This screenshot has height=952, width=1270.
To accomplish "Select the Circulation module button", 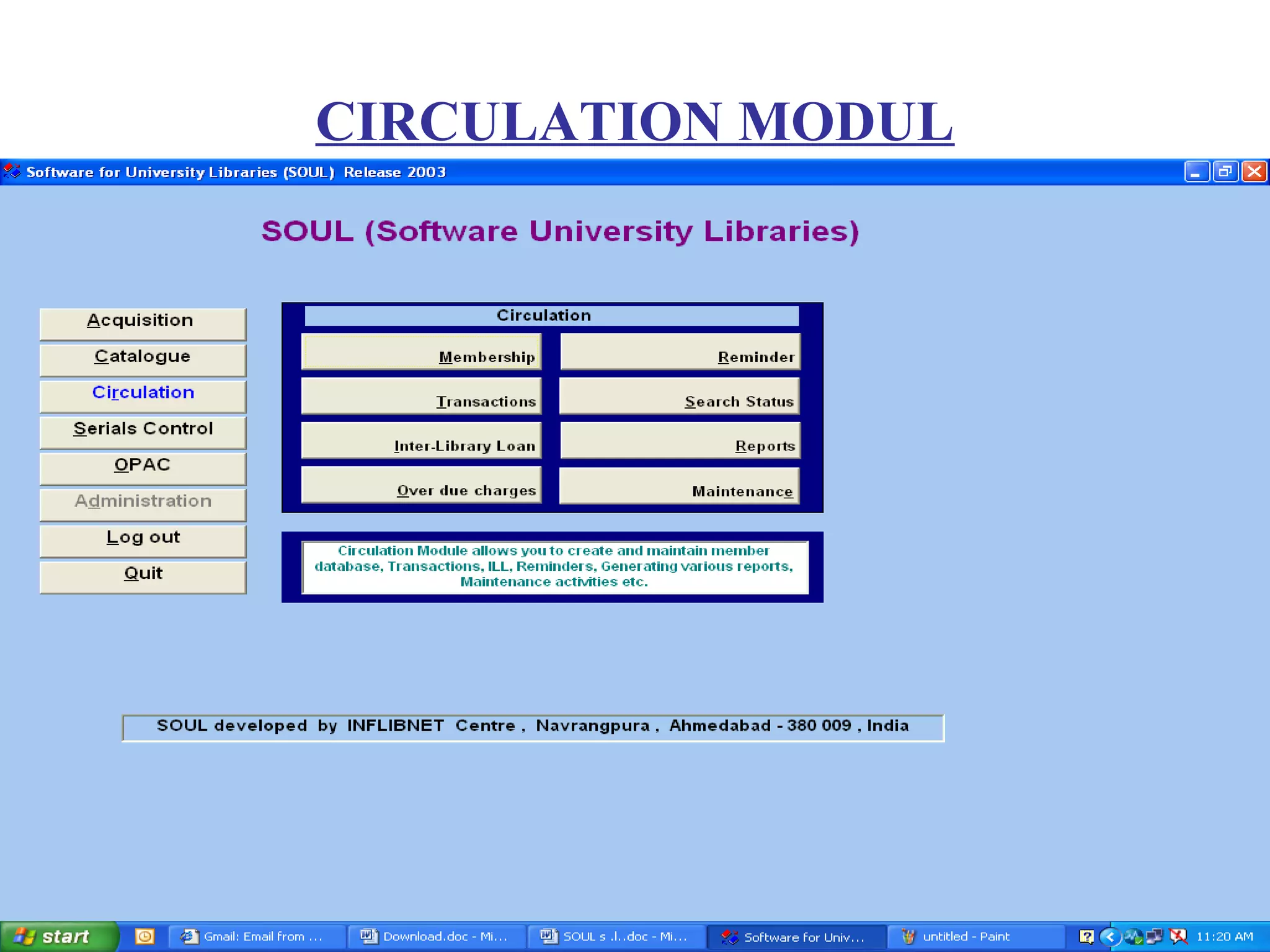I will pos(143,396).
